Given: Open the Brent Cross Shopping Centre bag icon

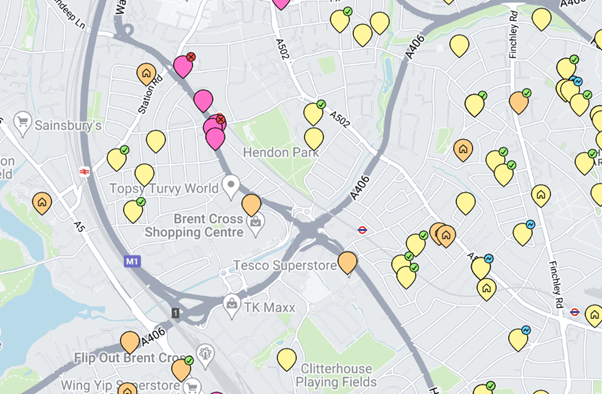Looking at the screenshot, I should (x=255, y=224).
